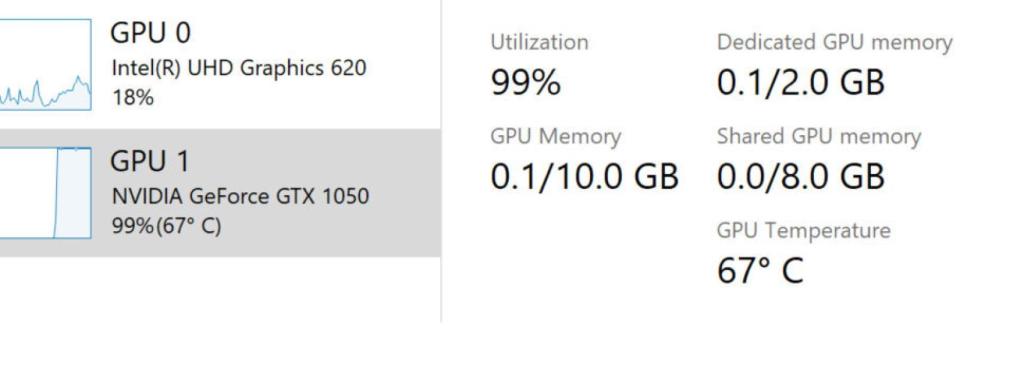The width and height of the screenshot is (1024, 384).
Task: Select the GPU 0 usage graph thumbnail
Action: [x=45, y=64]
